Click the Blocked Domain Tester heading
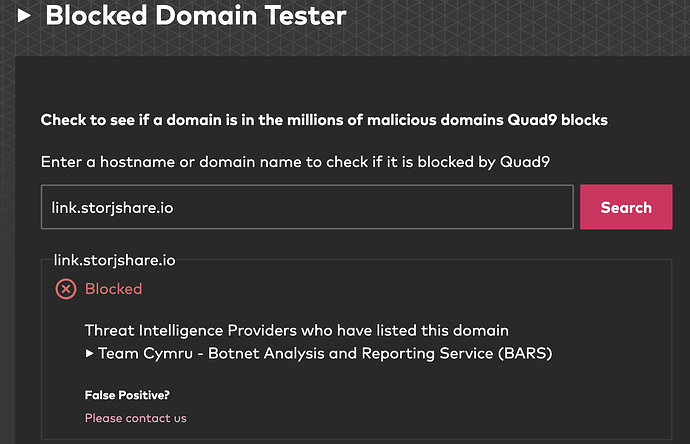 [x=196, y=15]
